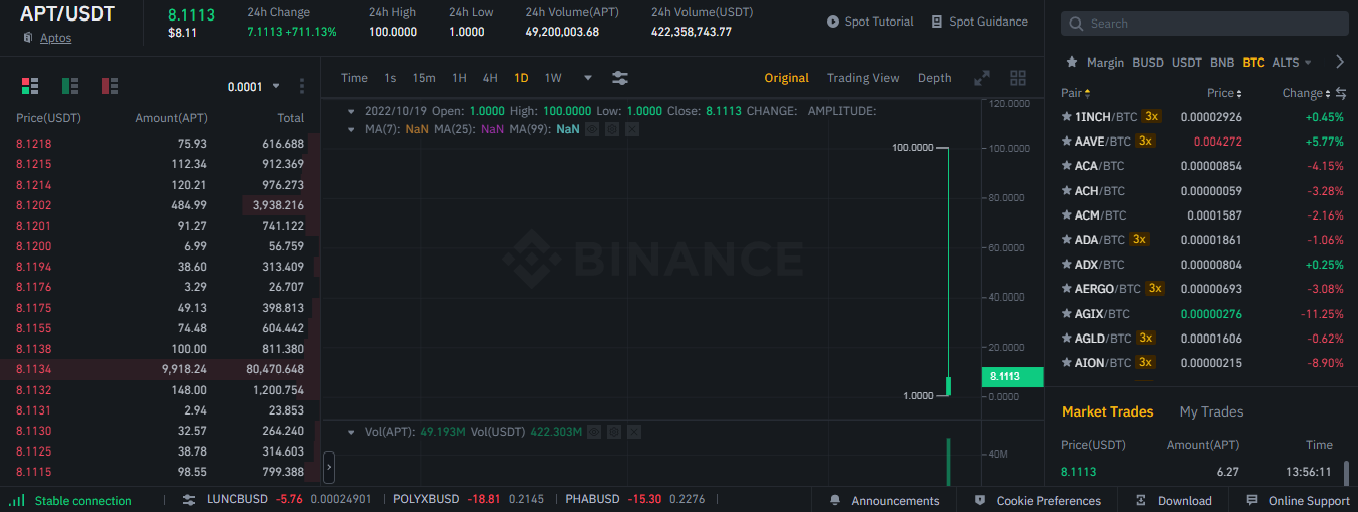Click the Spot Guidance book icon
This screenshot has height=512, width=1358.
pyautogui.click(x=937, y=22)
